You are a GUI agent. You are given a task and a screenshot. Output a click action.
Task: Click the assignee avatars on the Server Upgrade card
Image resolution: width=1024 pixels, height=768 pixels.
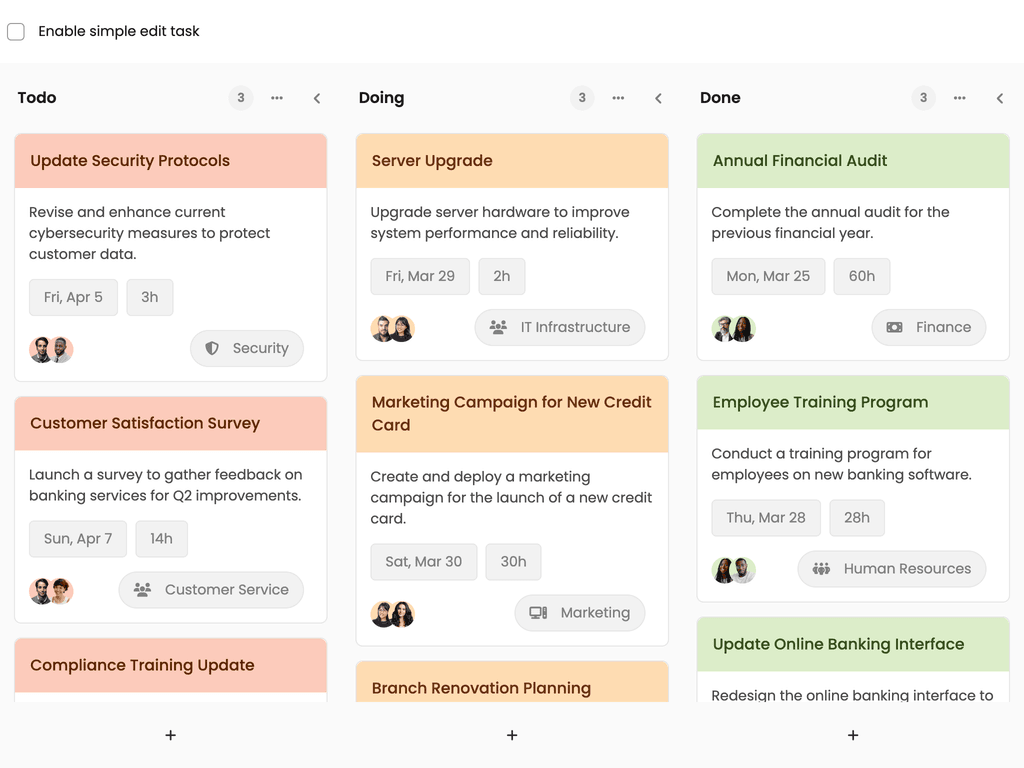coord(392,327)
